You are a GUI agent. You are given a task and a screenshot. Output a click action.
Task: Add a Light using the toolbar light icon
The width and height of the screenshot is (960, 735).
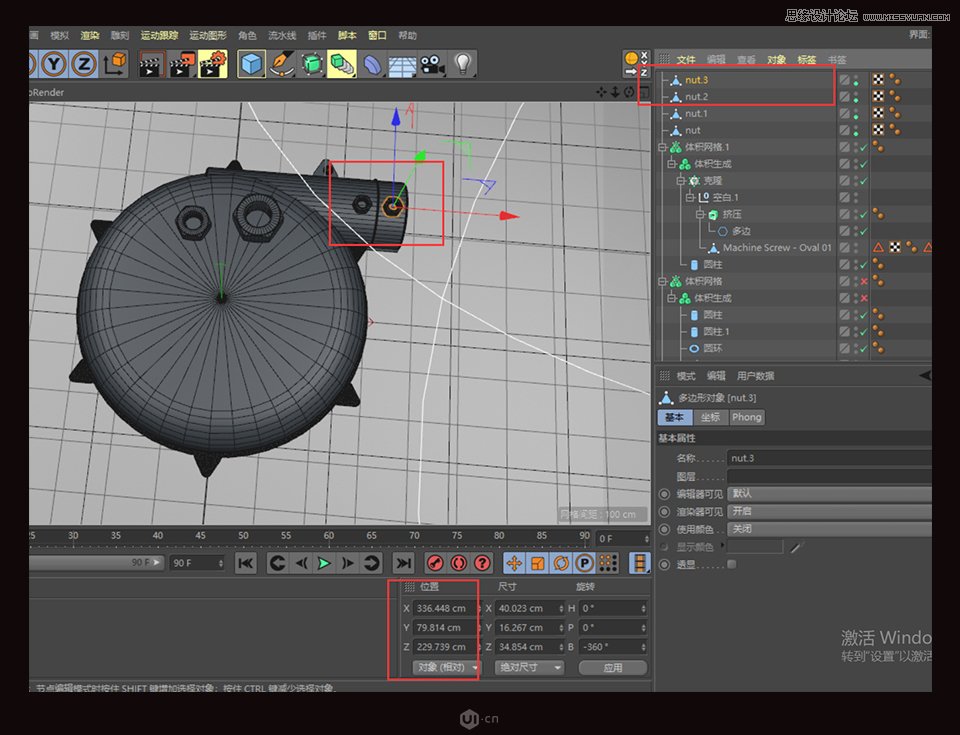pyautogui.click(x=463, y=63)
